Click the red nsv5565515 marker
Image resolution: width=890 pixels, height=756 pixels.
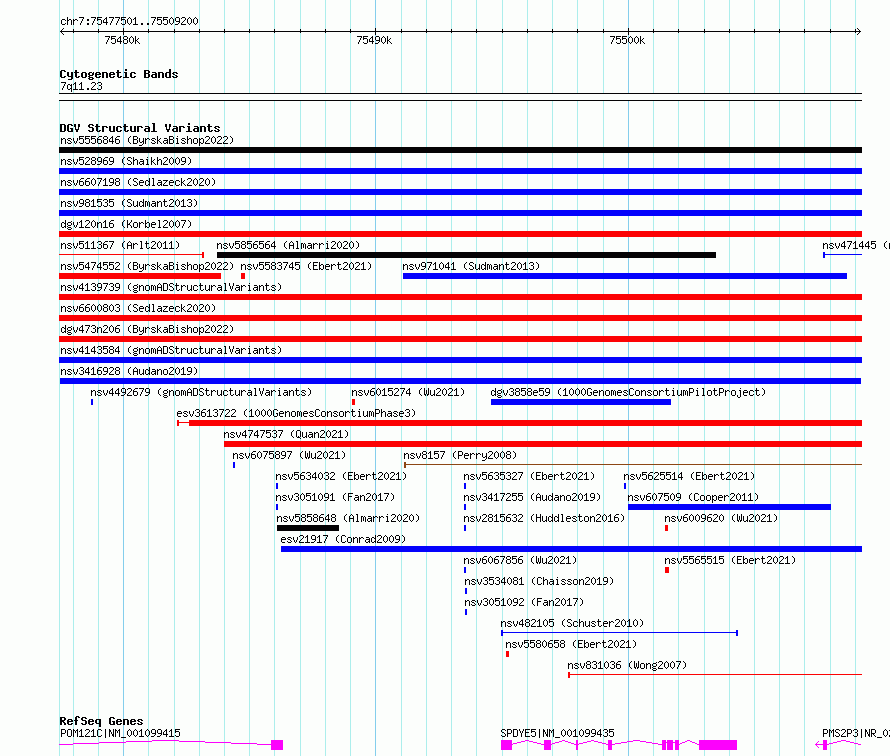[x=667, y=570]
